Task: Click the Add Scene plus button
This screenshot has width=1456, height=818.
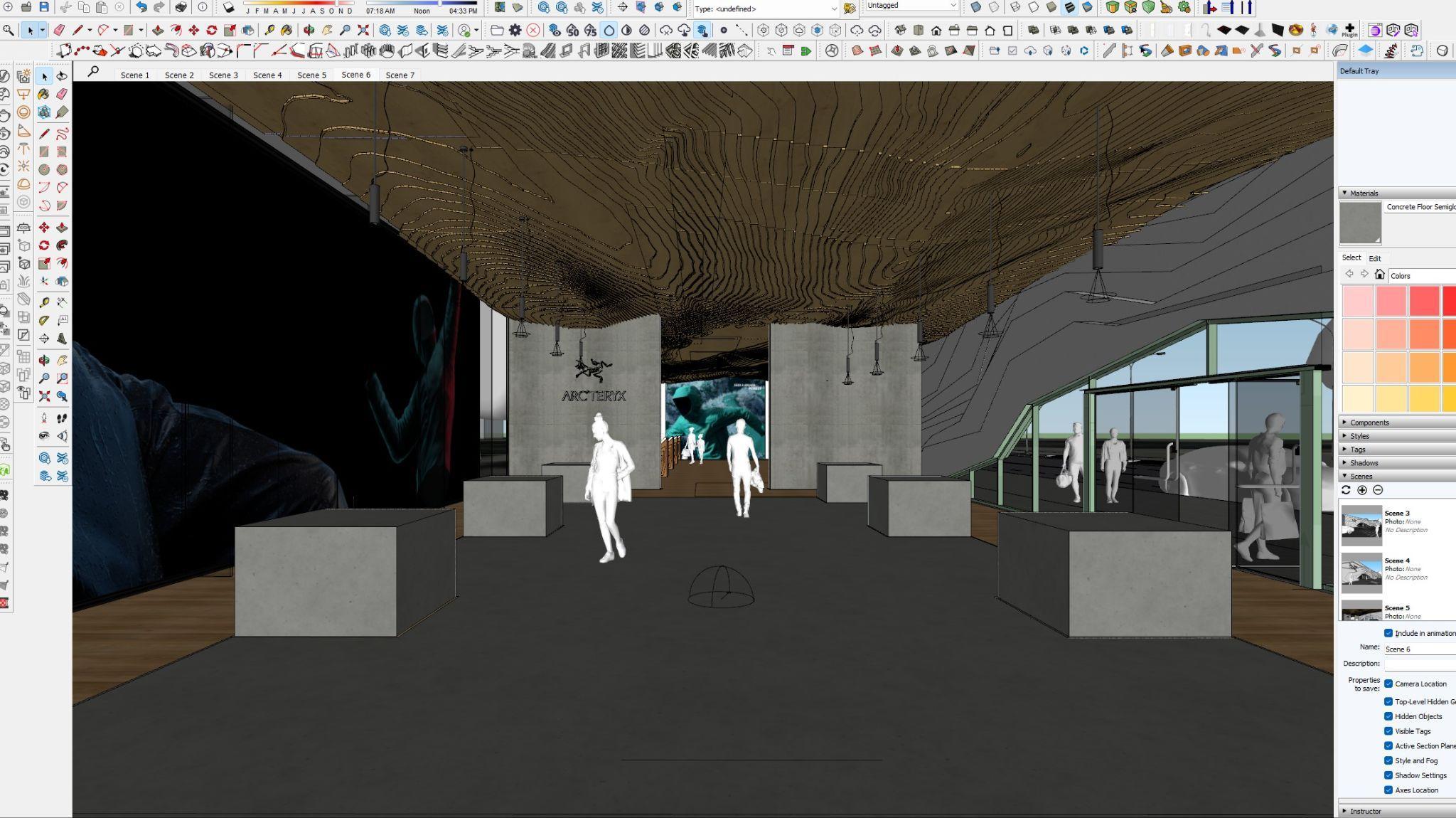Action: click(1362, 490)
